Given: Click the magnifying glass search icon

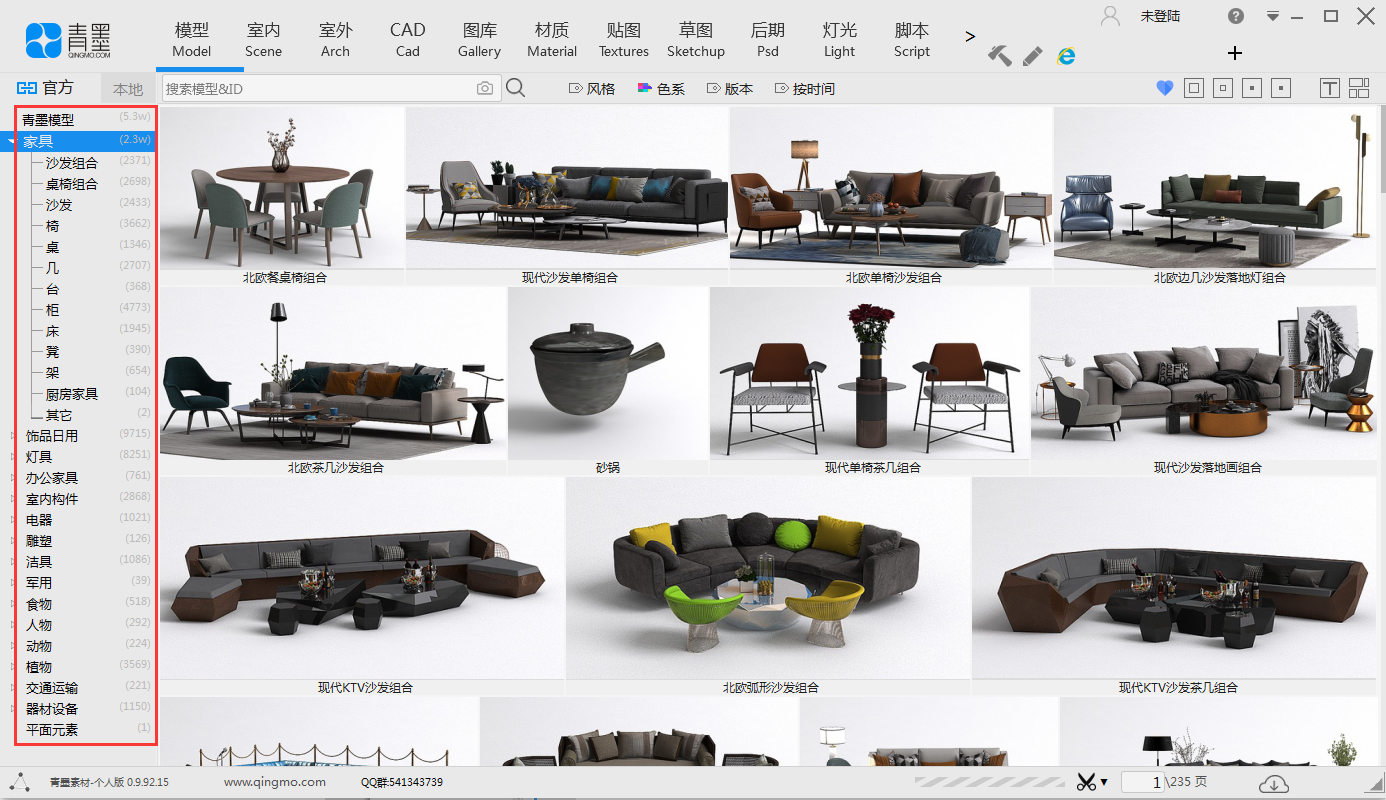Looking at the screenshot, I should click(x=515, y=89).
